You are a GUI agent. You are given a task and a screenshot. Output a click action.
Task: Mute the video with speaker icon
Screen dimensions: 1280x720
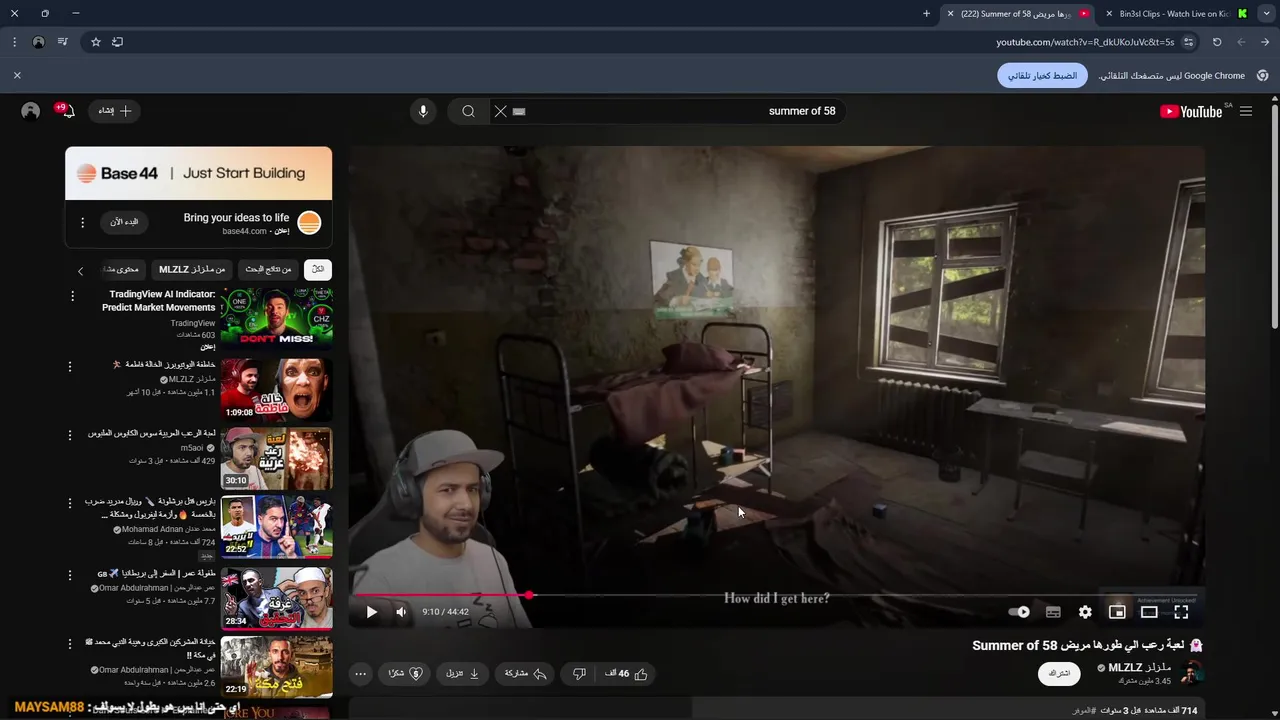pos(401,612)
